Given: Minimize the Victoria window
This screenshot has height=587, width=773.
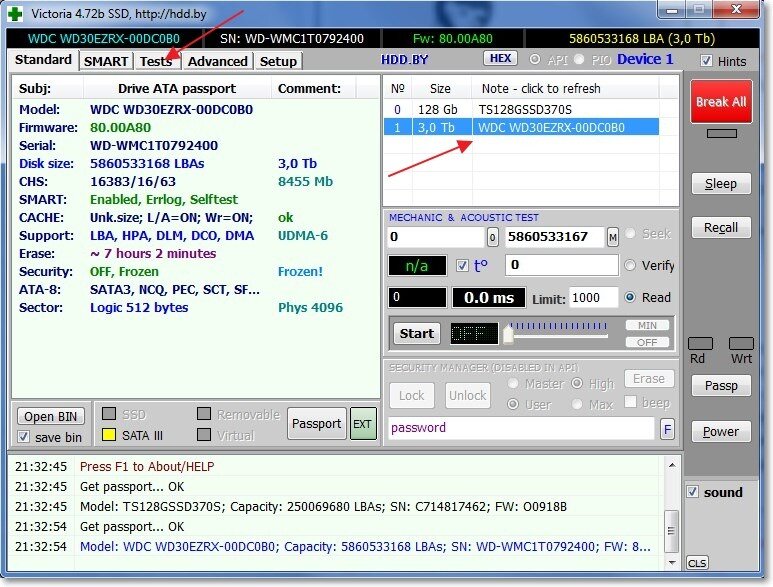Looking at the screenshot, I should pyautogui.click(x=673, y=9).
